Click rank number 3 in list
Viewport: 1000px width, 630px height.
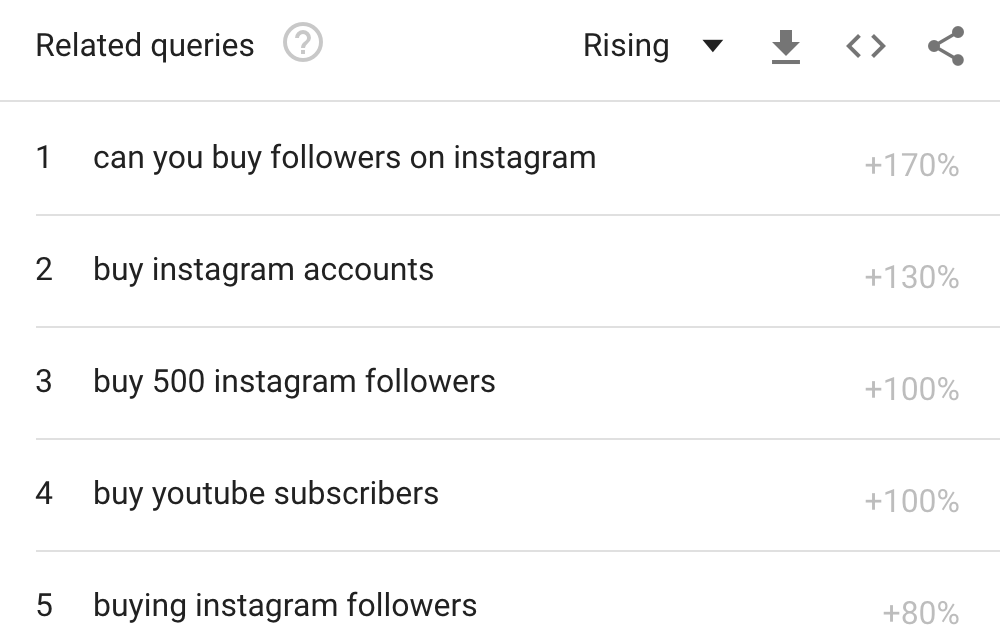pyautogui.click(x=43, y=381)
